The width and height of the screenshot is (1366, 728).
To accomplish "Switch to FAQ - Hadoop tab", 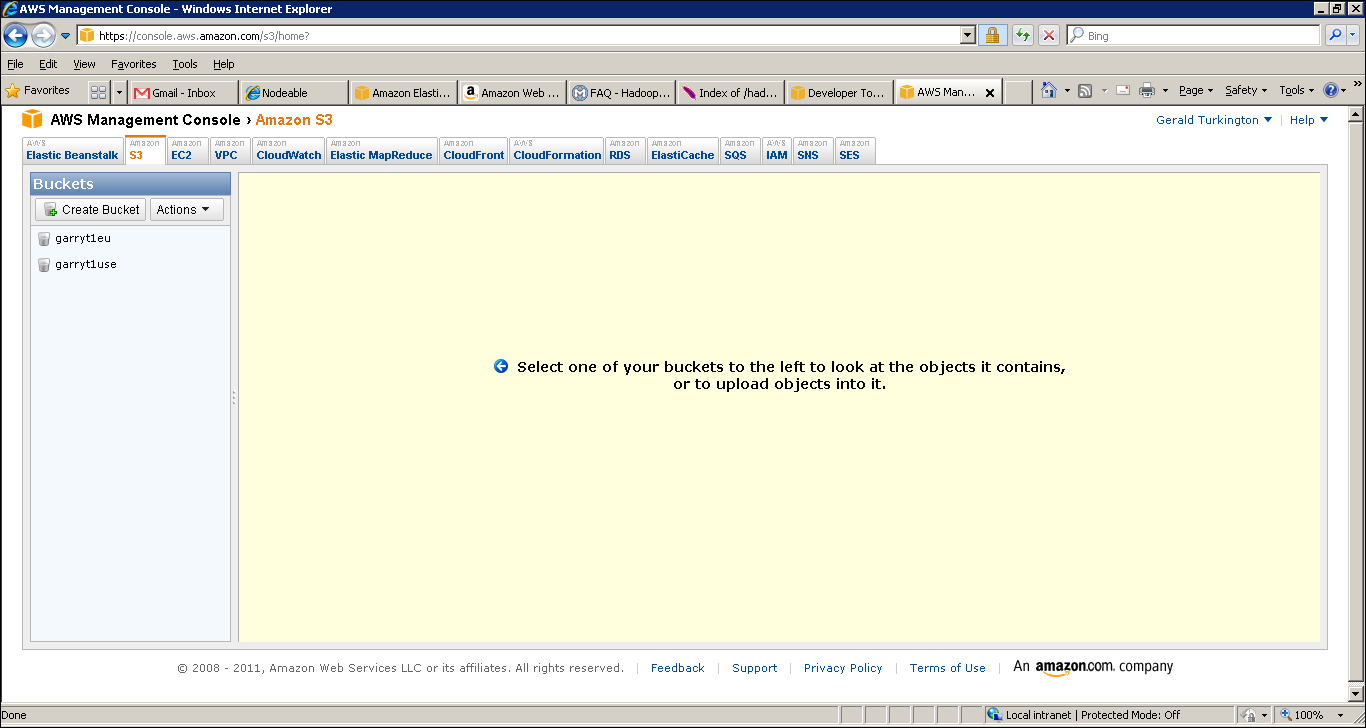I will pos(622,93).
